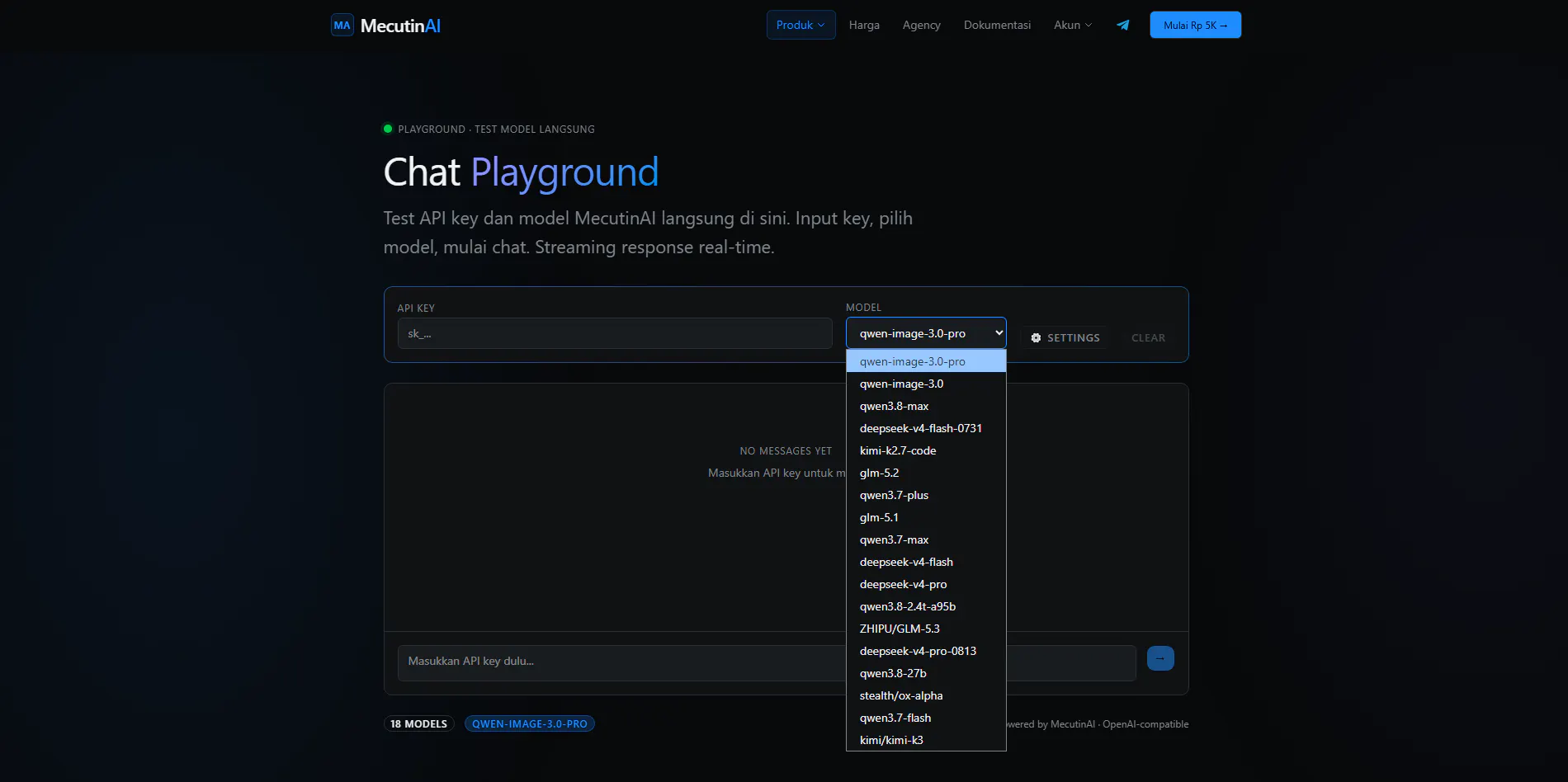Image resolution: width=1568 pixels, height=782 pixels.
Task: Go to the Agency page
Action: tap(921, 25)
